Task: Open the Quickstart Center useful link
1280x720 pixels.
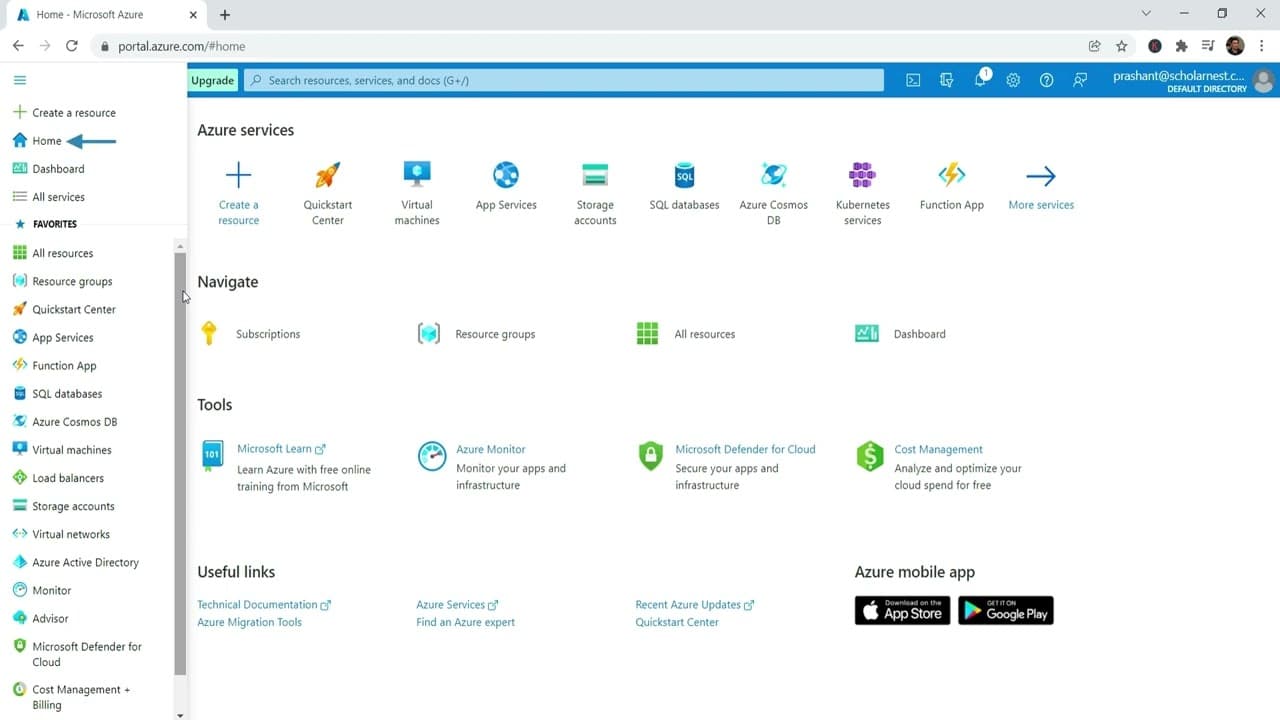Action: [677, 622]
